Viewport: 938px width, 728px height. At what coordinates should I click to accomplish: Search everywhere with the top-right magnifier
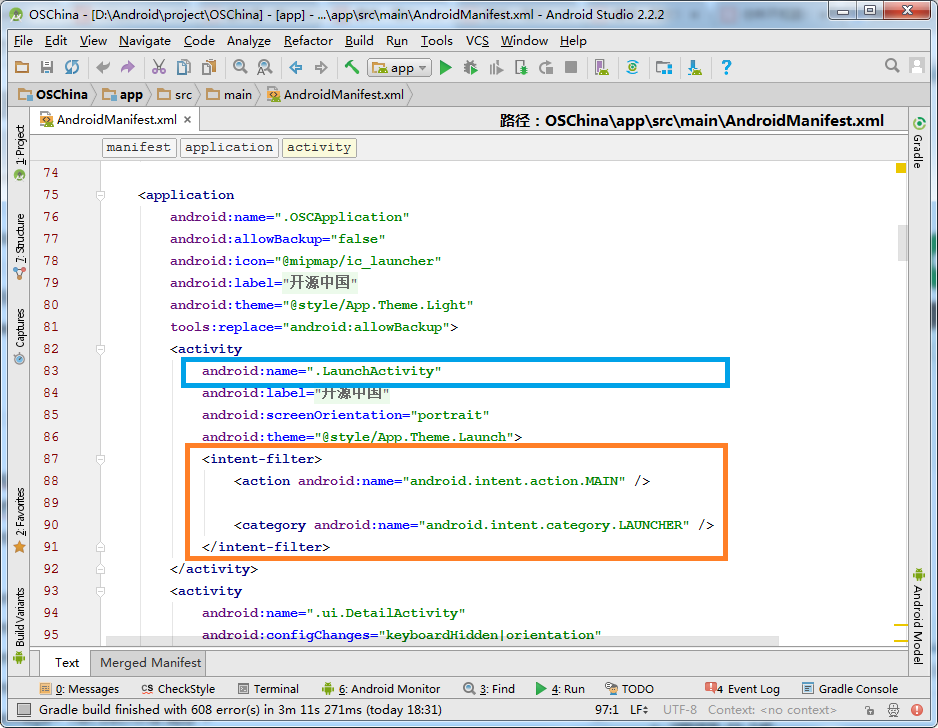(892, 66)
